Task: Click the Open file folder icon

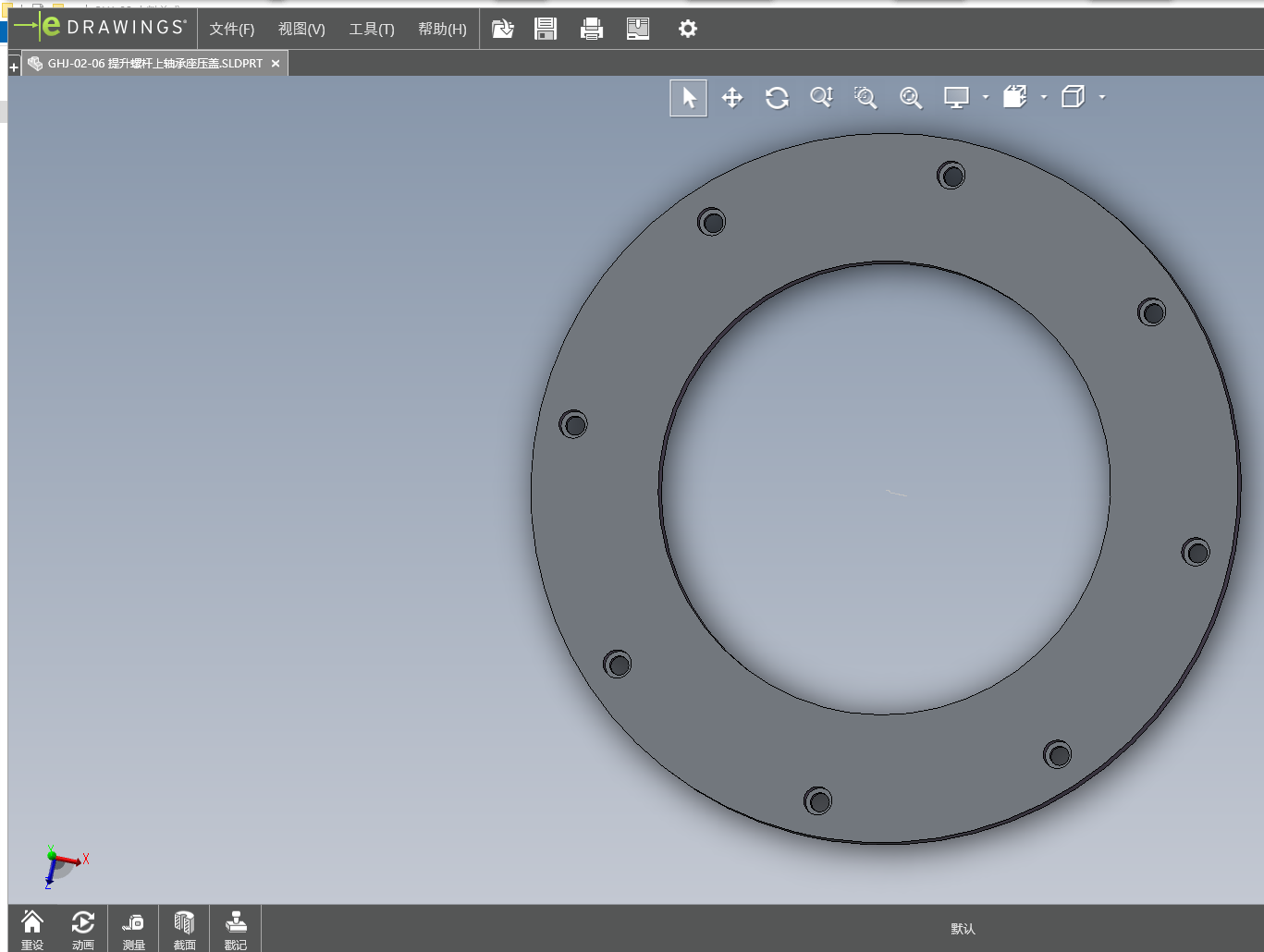Action: [502, 29]
